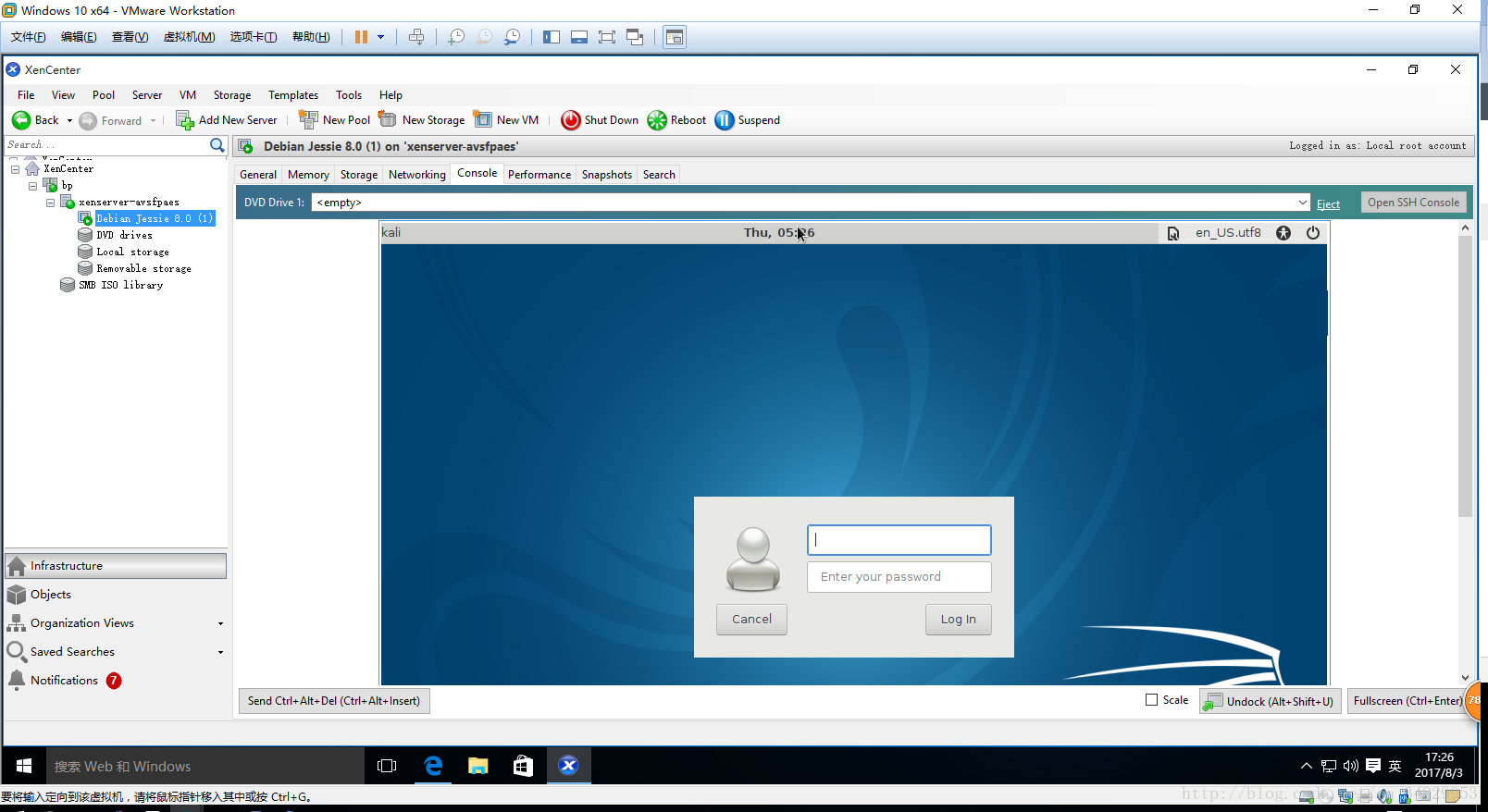Click the green Reboot icon
1488x812 pixels.
click(x=657, y=120)
